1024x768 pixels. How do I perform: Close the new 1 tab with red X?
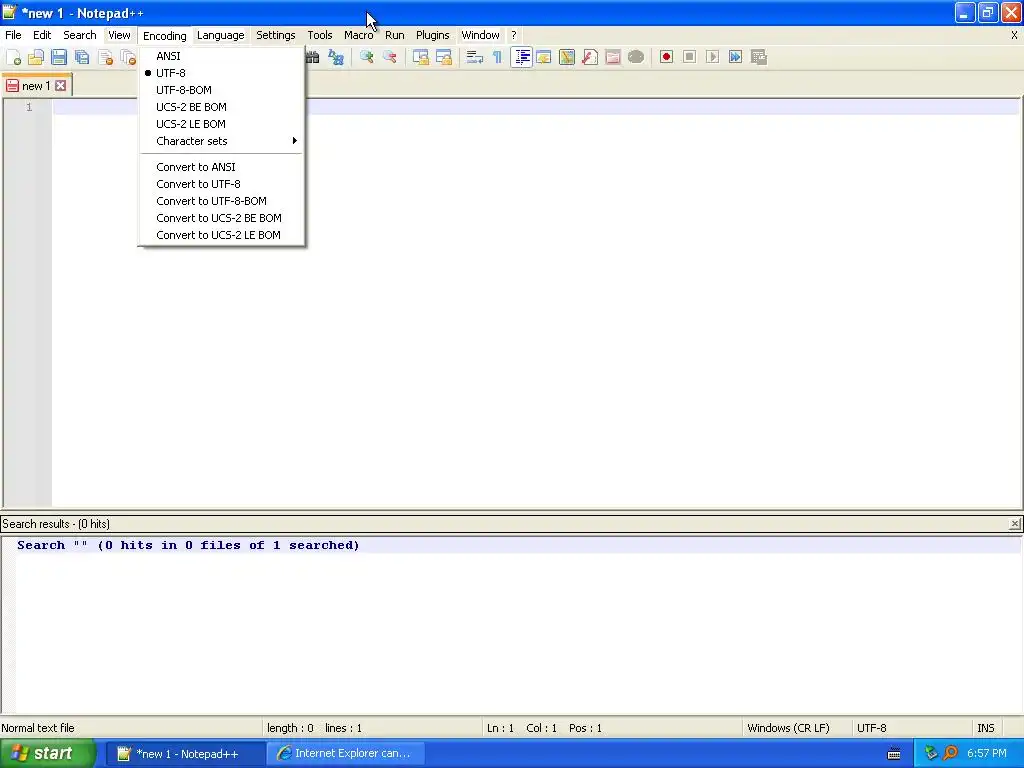point(61,86)
